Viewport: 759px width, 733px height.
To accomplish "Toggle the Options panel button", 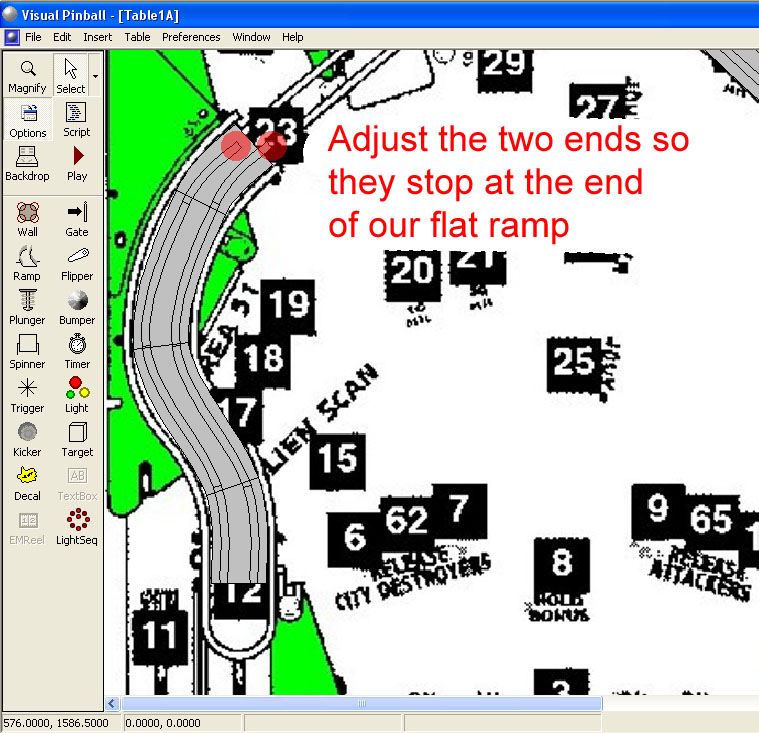I will pyautogui.click(x=28, y=120).
